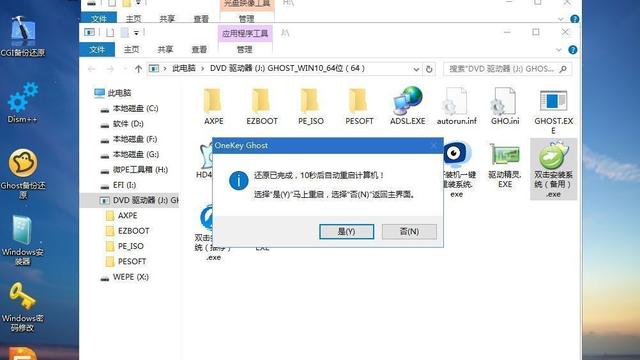
Task: Switch to the 共享 ribbon tab in front window
Action: tap(165, 49)
